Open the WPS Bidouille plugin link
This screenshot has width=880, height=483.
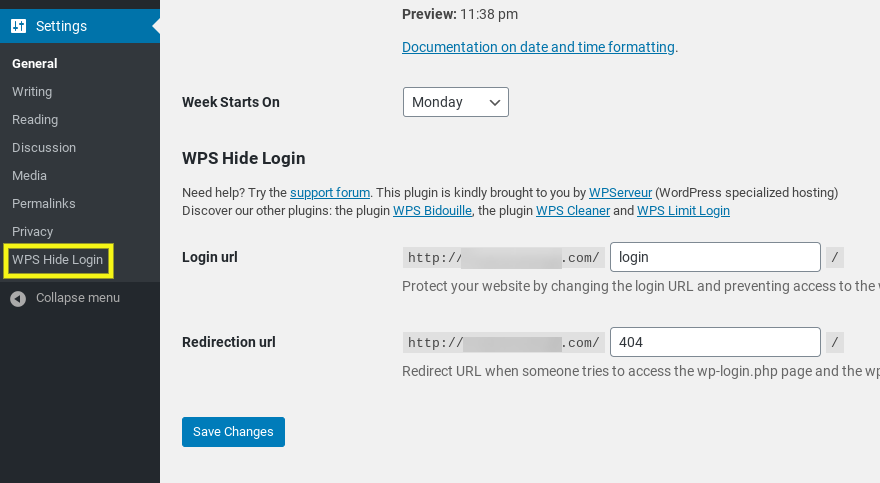pos(432,210)
